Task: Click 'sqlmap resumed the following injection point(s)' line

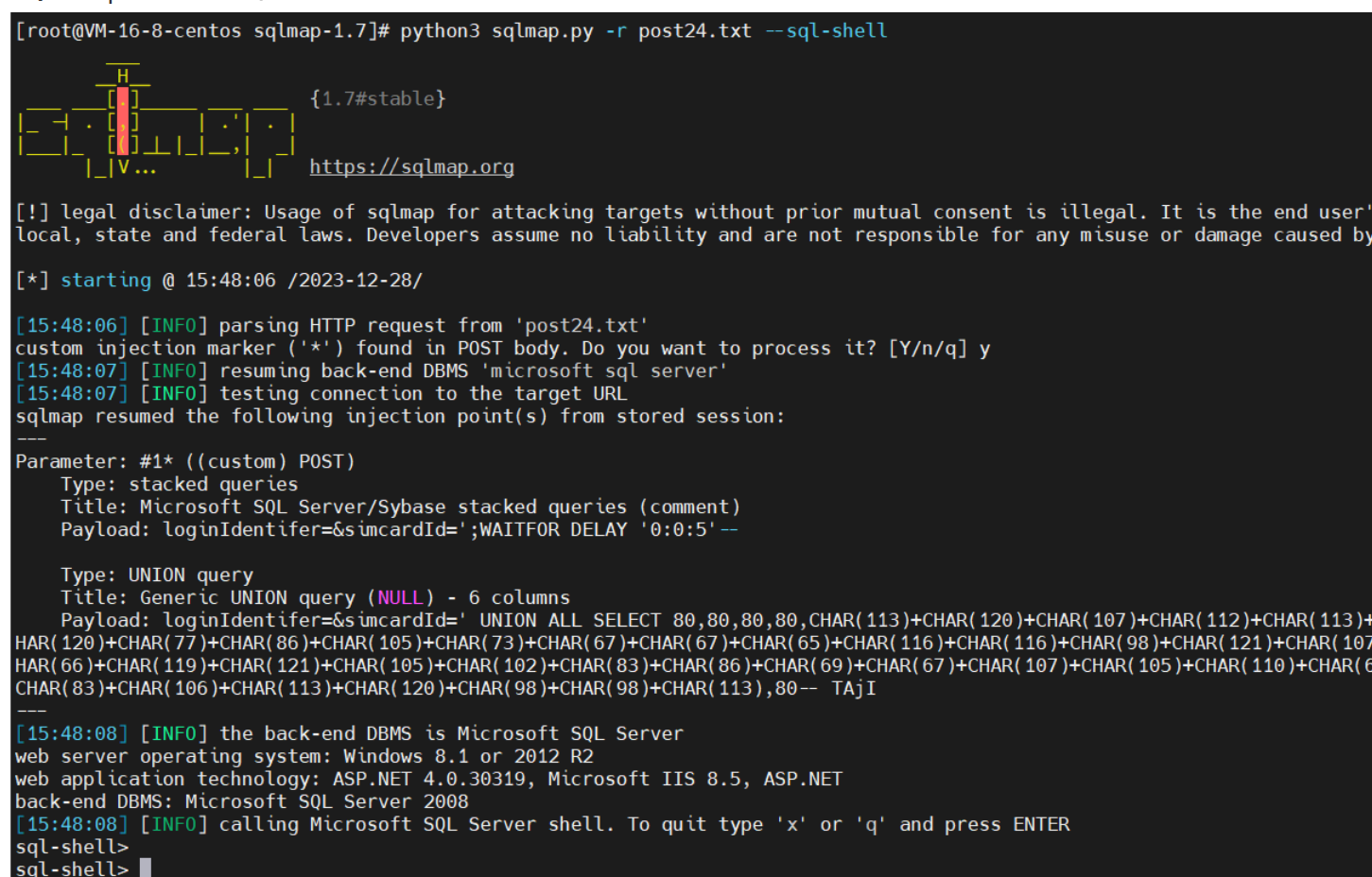Action: (400, 417)
